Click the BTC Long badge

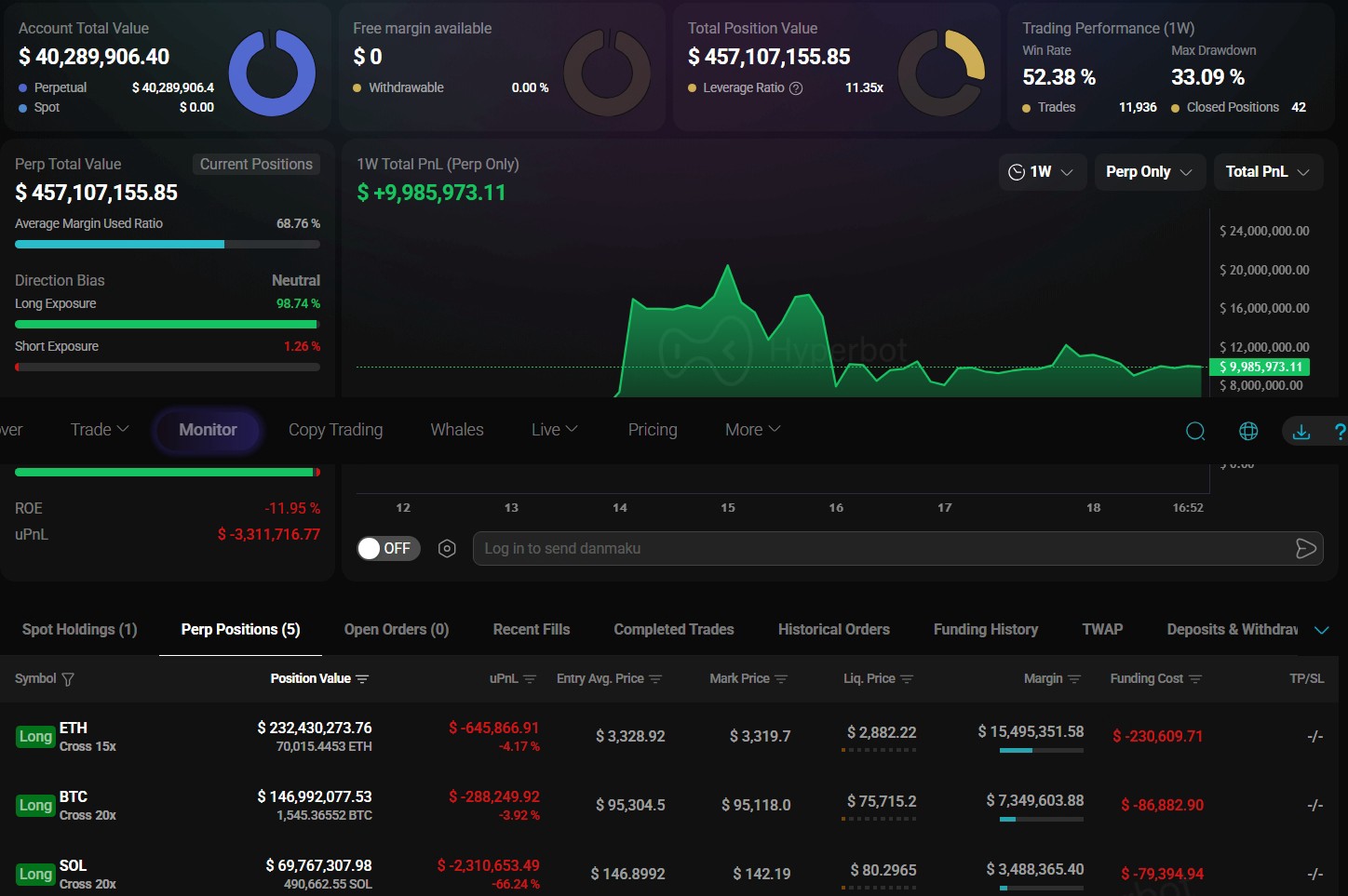pos(35,806)
